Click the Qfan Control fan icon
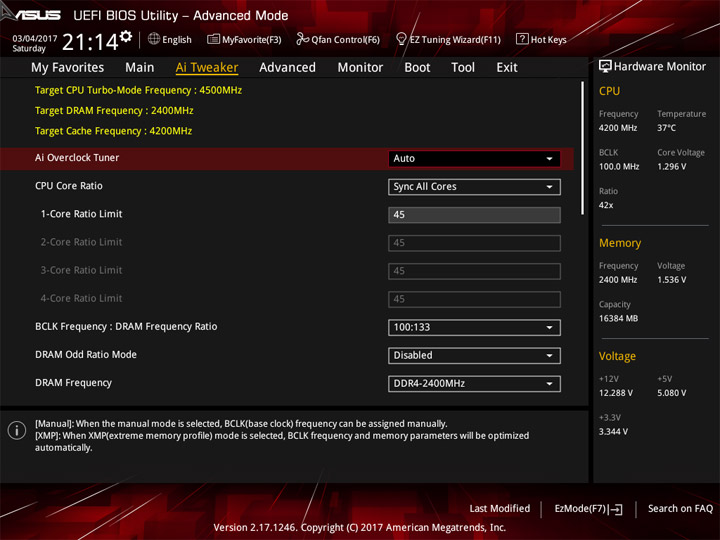Screen dimensions: 720x540 302,39
